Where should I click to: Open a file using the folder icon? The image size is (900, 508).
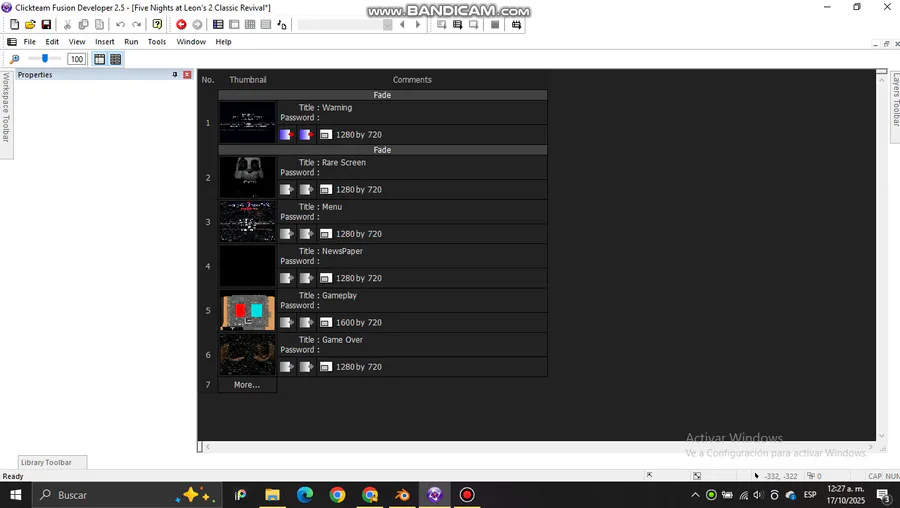point(30,24)
